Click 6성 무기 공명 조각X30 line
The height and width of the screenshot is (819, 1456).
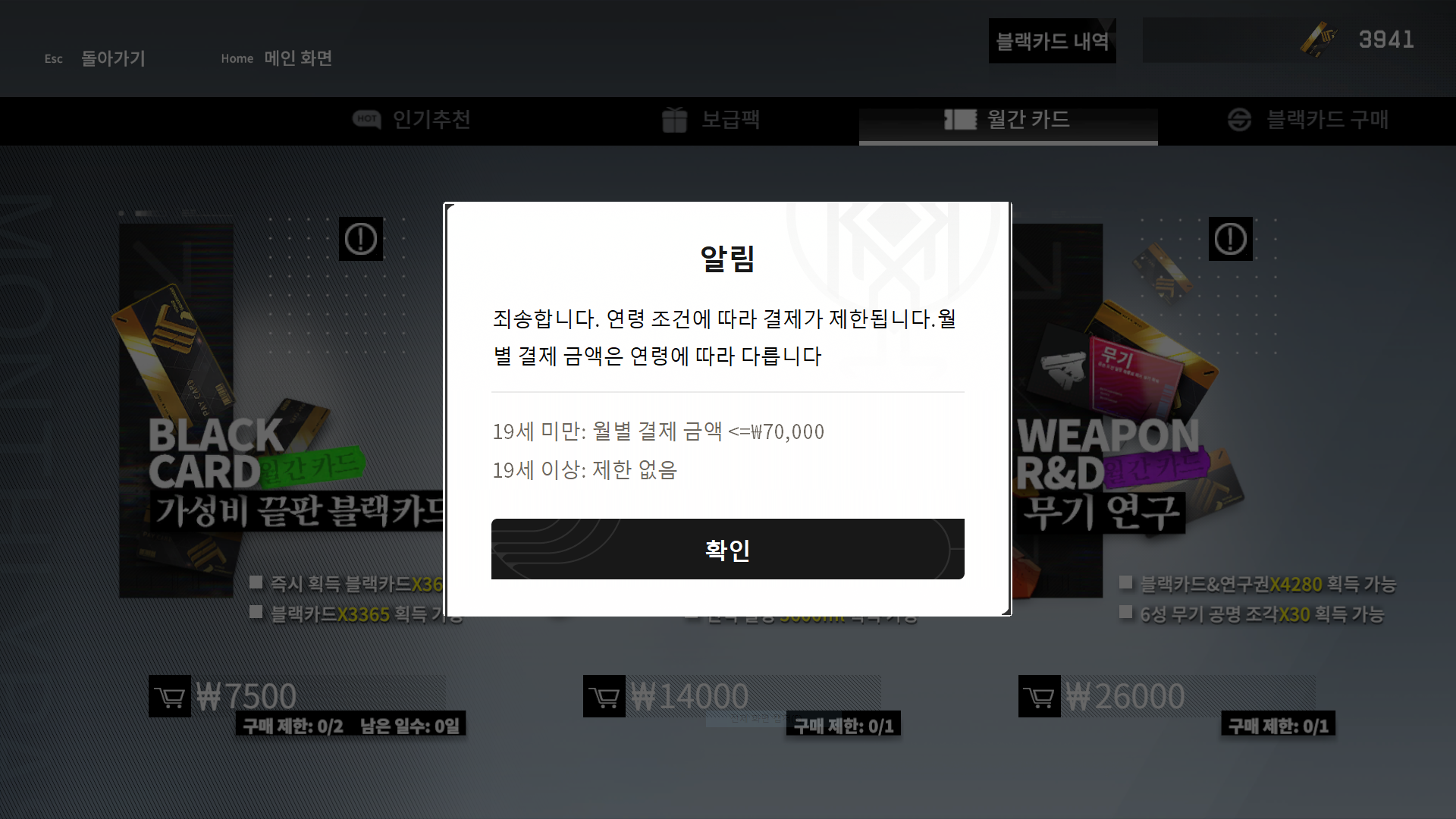pyautogui.click(x=1262, y=614)
